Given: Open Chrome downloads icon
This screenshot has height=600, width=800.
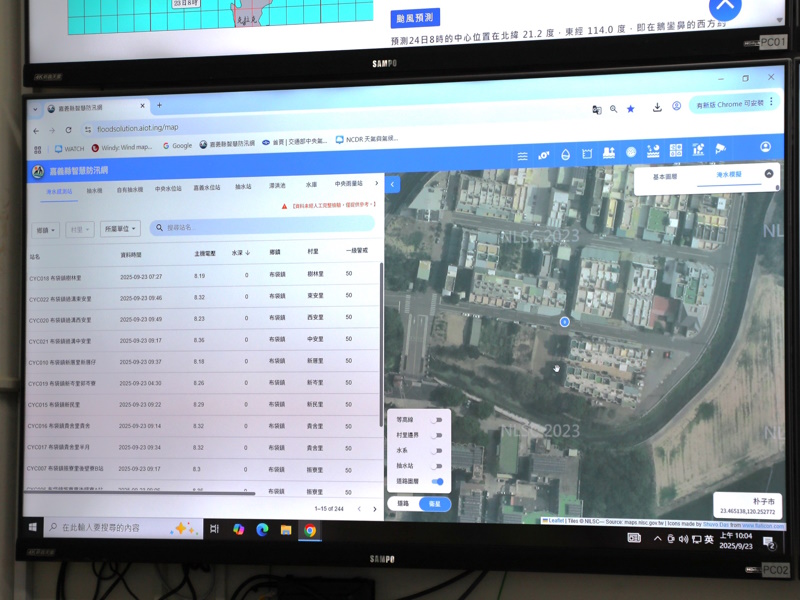Looking at the screenshot, I should coord(657,107).
